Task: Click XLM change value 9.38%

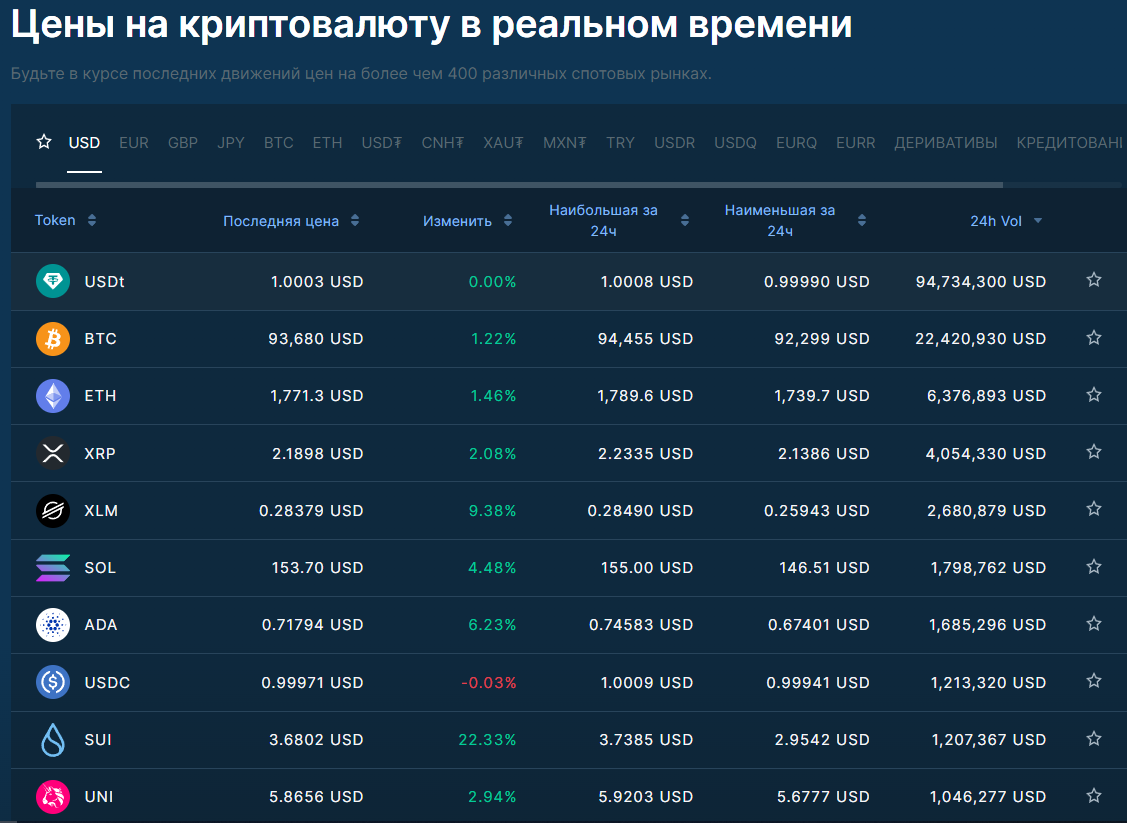Action: click(x=492, y=510)
